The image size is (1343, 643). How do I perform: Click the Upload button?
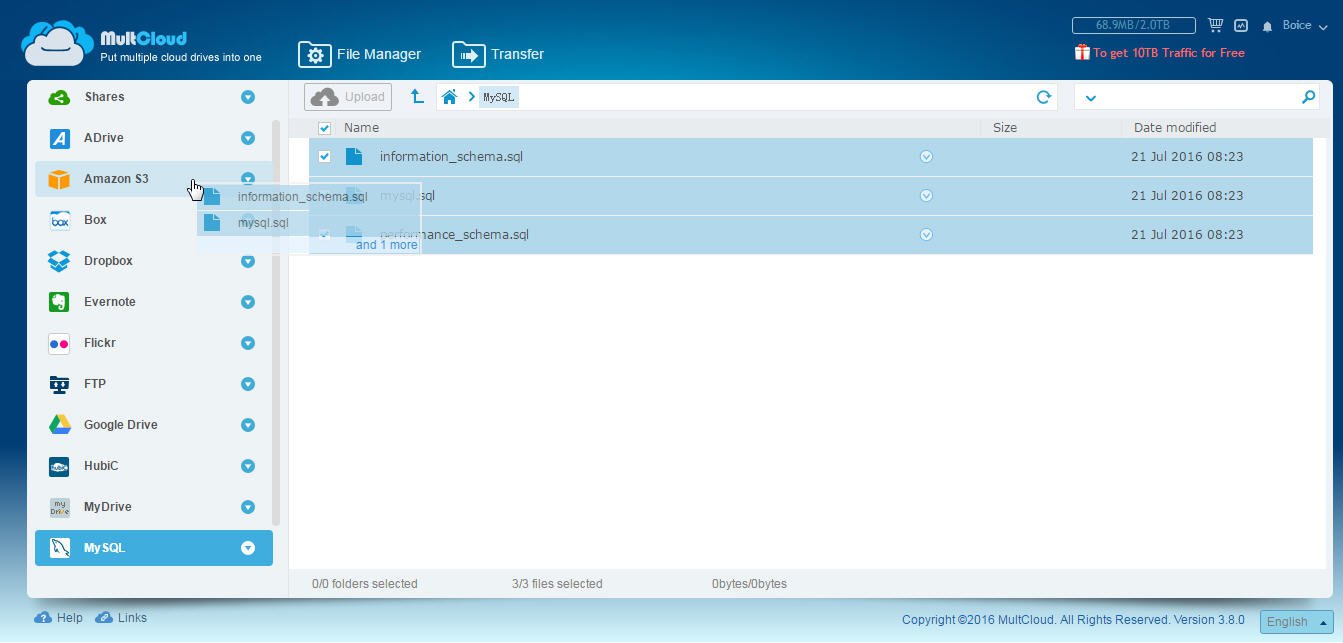(x=348, y=97)
